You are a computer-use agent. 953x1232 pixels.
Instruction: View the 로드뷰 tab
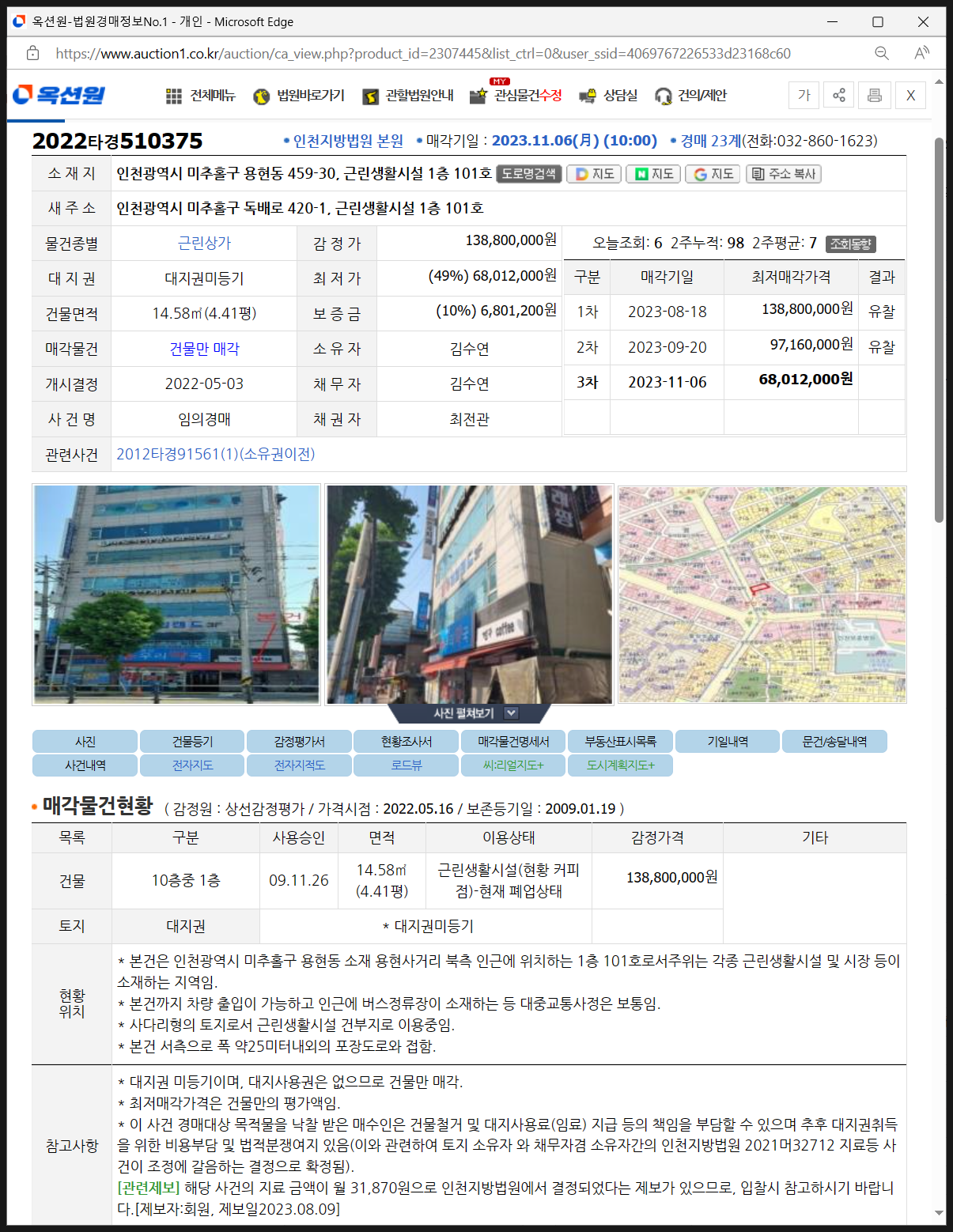click(x=406, y=765)
